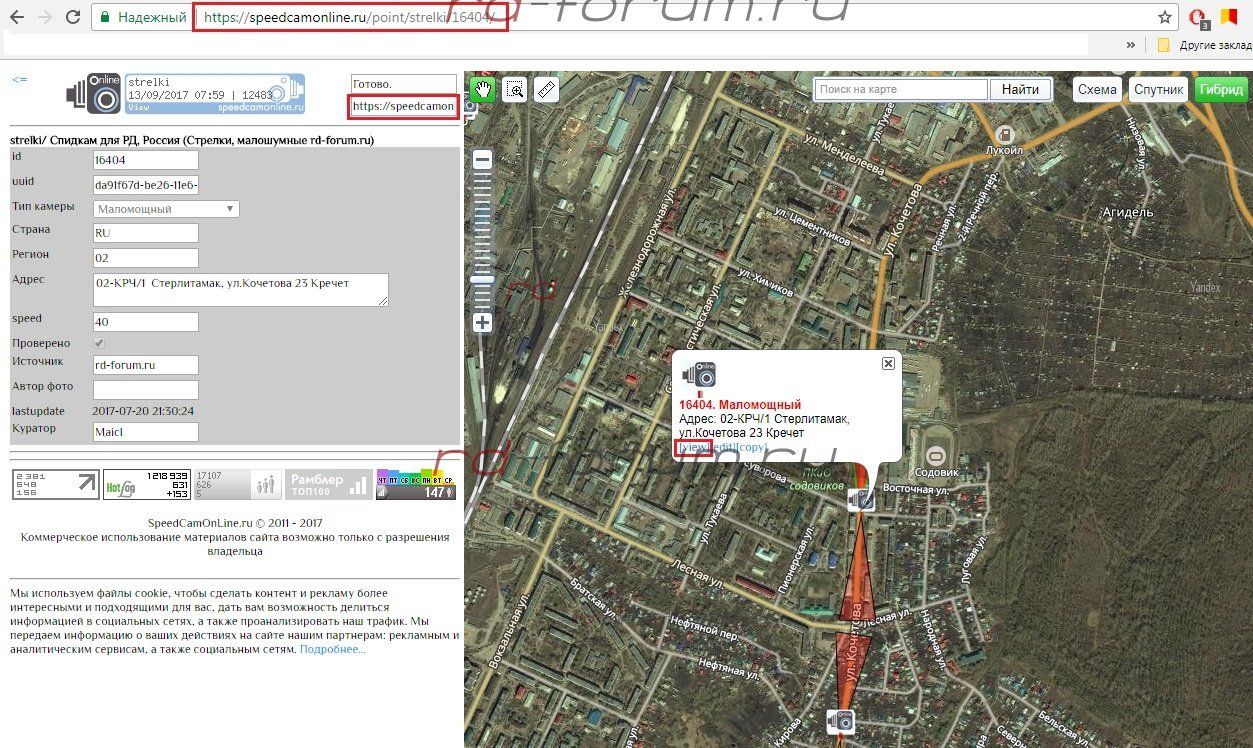This screenshot has width=1253, height=748.
Task: Switch map to Спутник layer
Action: [x=1159, y=90]
